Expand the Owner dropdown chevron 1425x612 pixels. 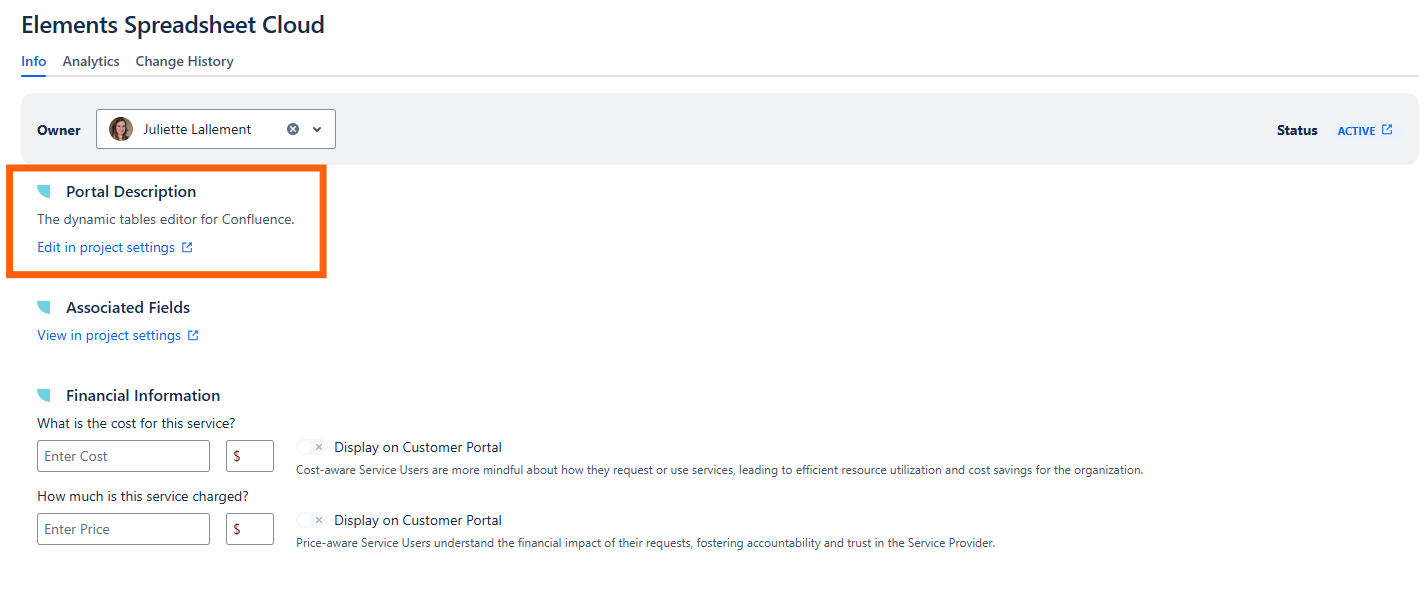click(317, 129)
